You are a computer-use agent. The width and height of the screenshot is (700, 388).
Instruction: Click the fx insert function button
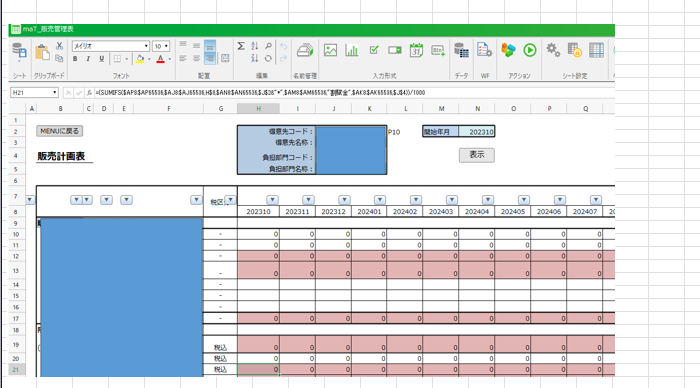click(x=89, y=93)
